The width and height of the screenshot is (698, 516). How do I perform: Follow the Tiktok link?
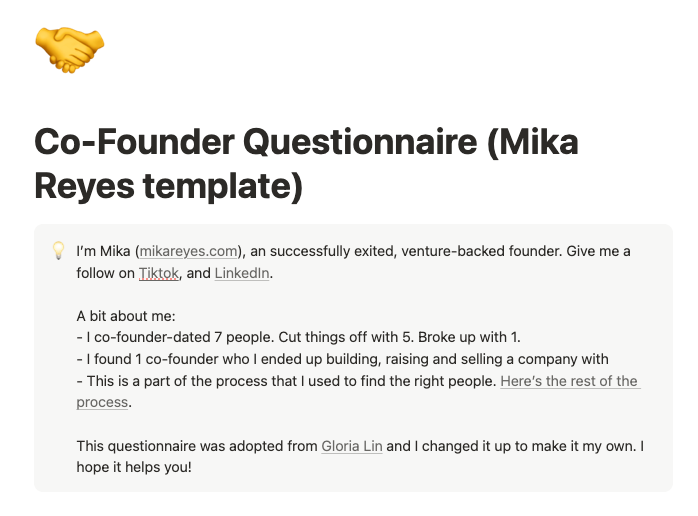[158, 272]
